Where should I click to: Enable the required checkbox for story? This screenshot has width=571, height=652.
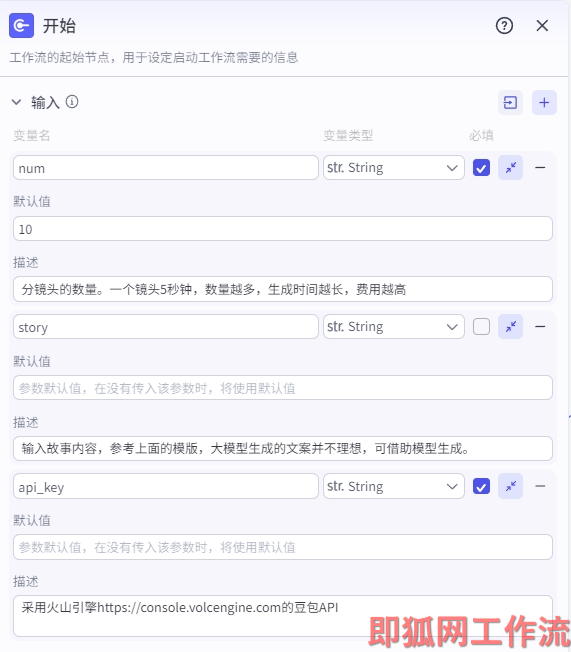[x=481, y=327]
